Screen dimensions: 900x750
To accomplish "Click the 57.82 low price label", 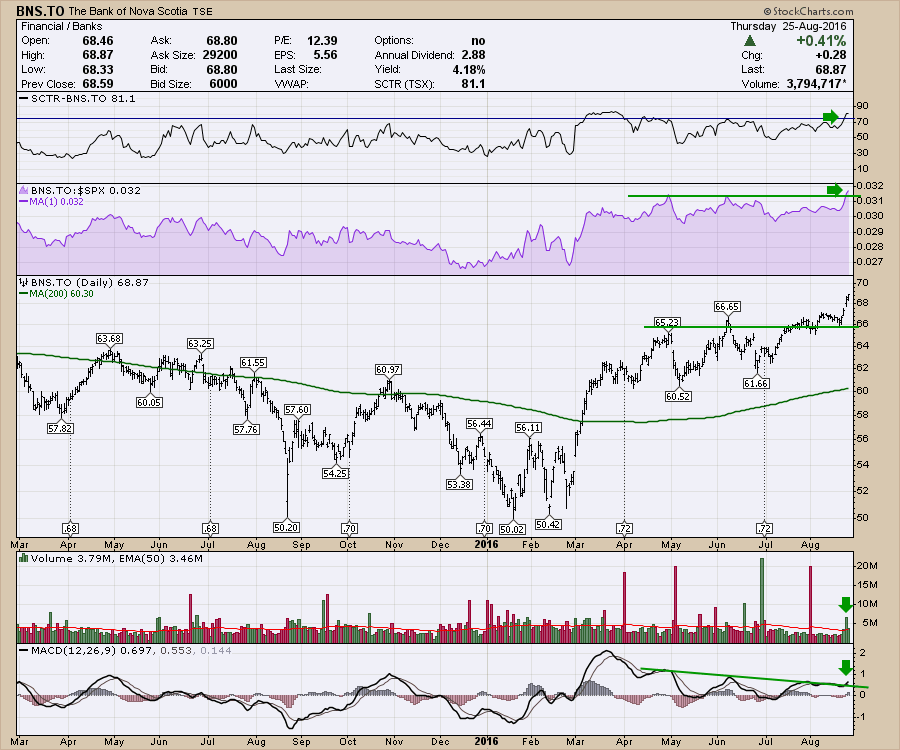I will (60, 428).
